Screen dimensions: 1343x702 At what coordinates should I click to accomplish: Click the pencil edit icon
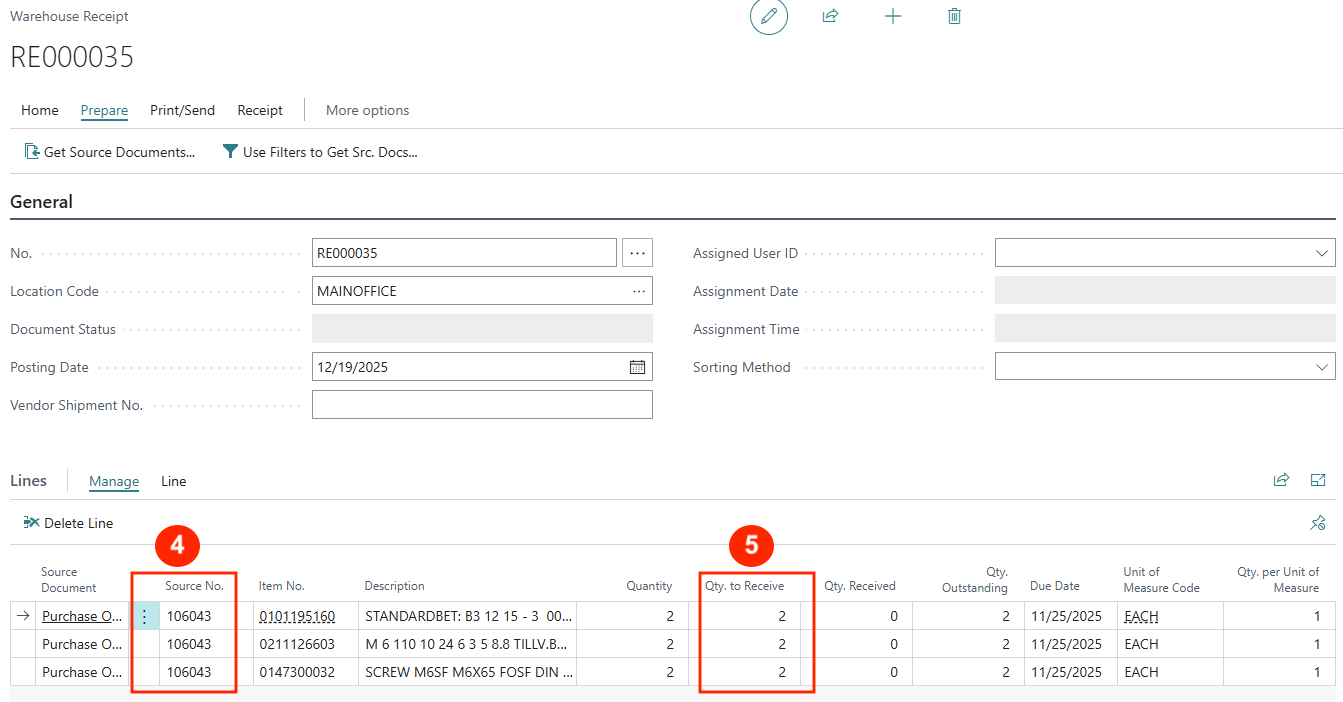click(768, 17)
